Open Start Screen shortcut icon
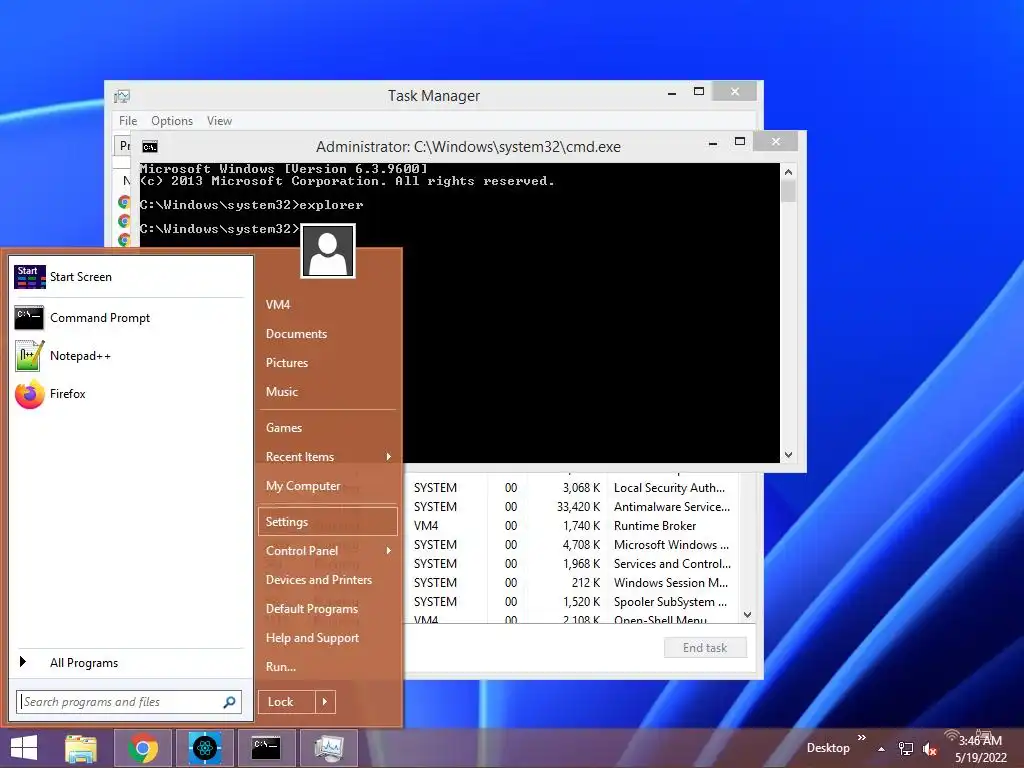Screen dimensions: 1024x768 29,277
